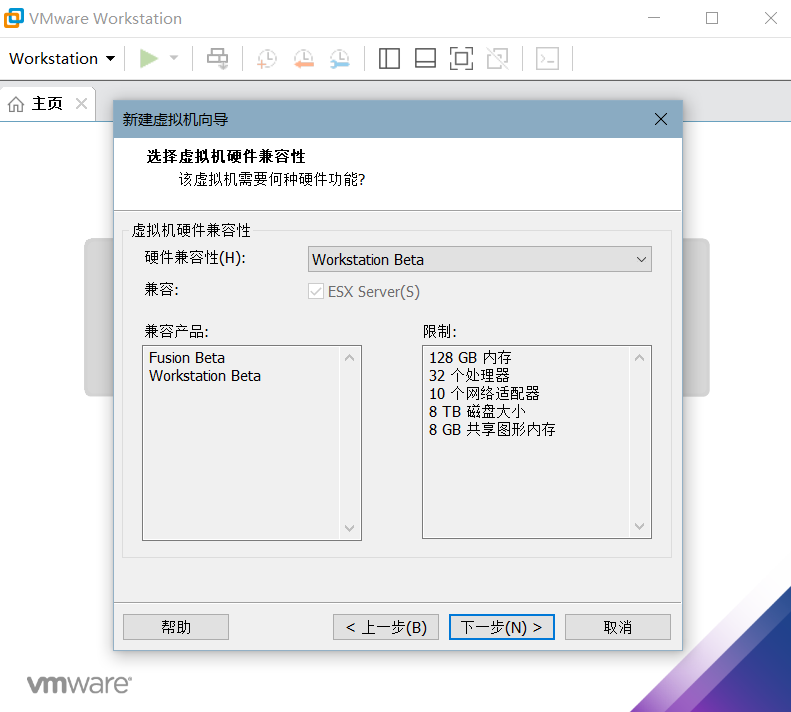This screenshot has height=712, width=791.
Task: Go back with 上一步(B) button
Action: (x=386, y=627)
